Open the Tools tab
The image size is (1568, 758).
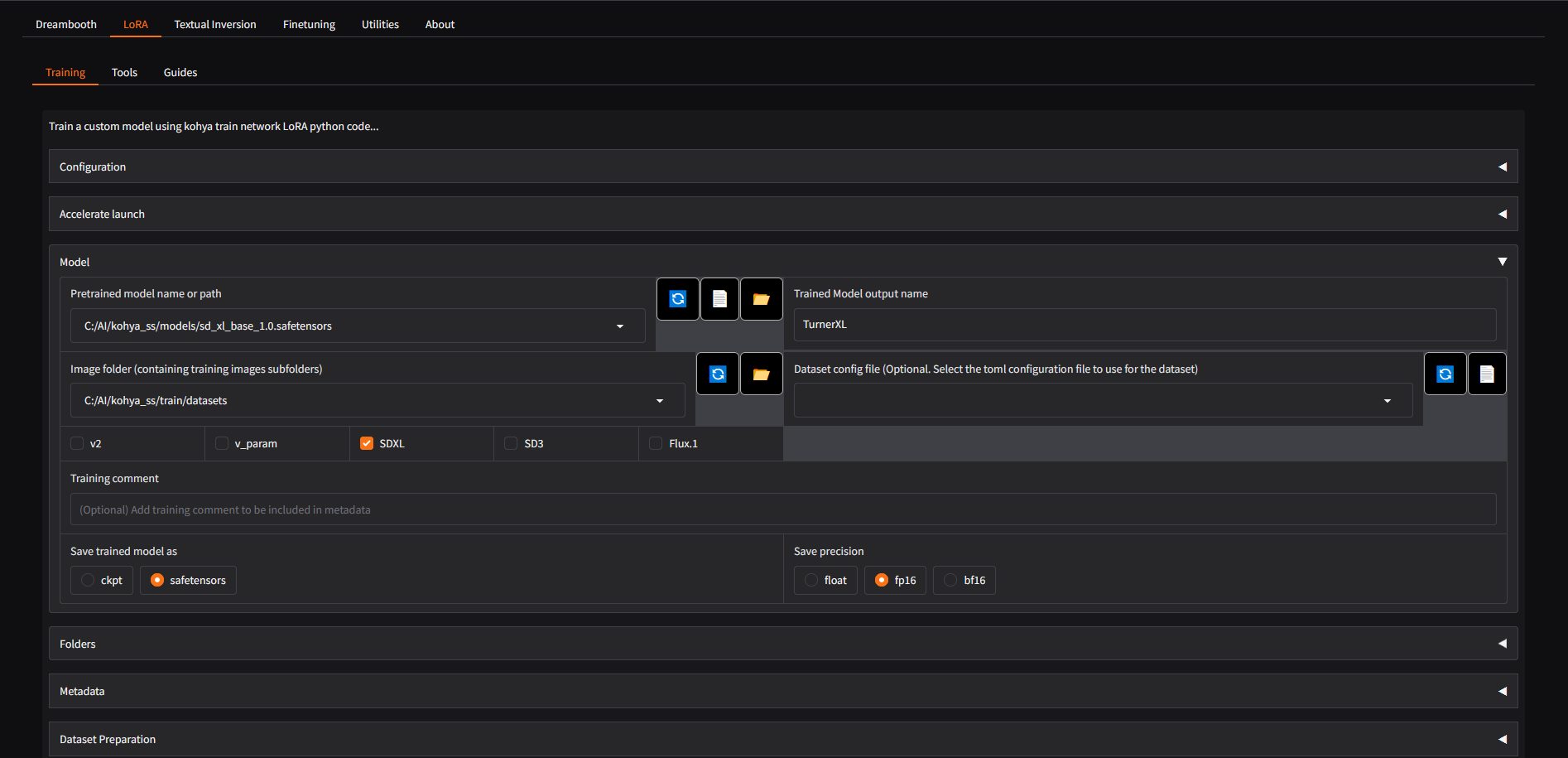pyautogui.click(x=124, y=72)
